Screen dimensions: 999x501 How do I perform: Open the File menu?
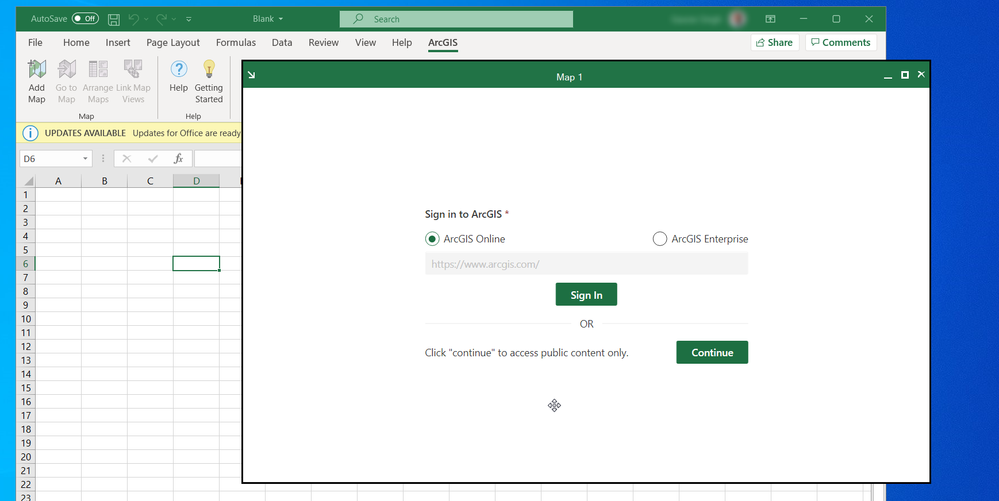pyautogui.click(x=36, y=42)
